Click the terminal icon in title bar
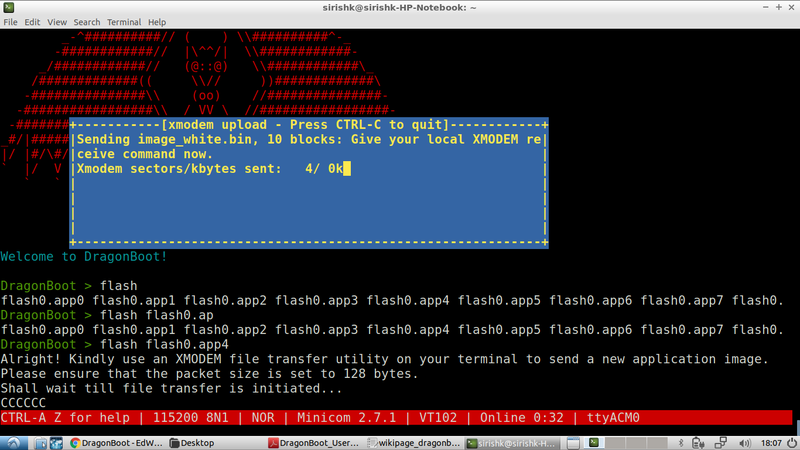This screenshot has height=450, width=800. coord(8,6)
